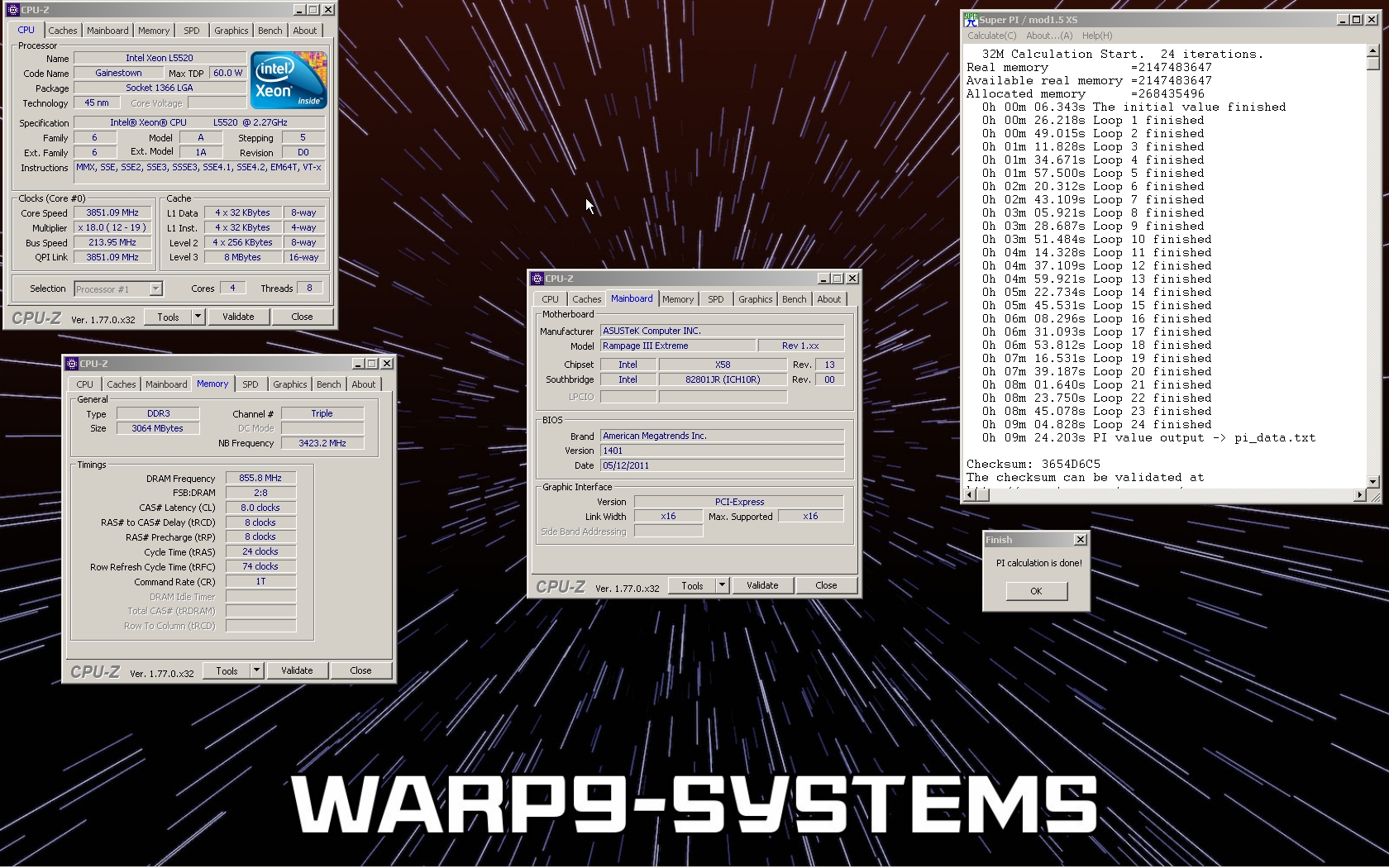This screenshot has height=868, width=1389.
Task: Click CPU-Z title icon in Mainboard window
Action: [x=537, y=279]
